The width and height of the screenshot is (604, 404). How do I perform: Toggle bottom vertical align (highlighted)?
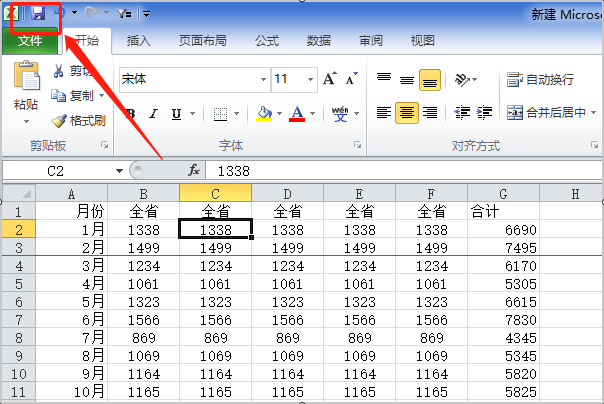point(430,80)
